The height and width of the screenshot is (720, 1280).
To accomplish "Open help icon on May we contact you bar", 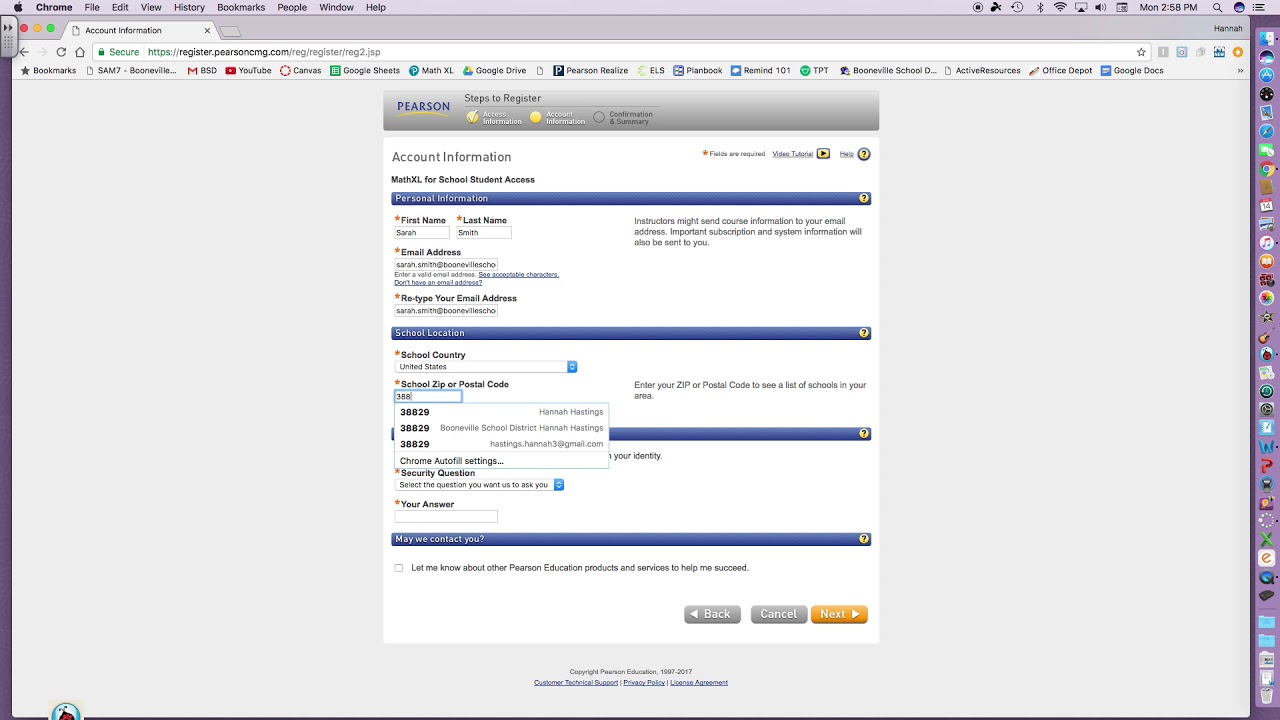I will coord(864,539).
